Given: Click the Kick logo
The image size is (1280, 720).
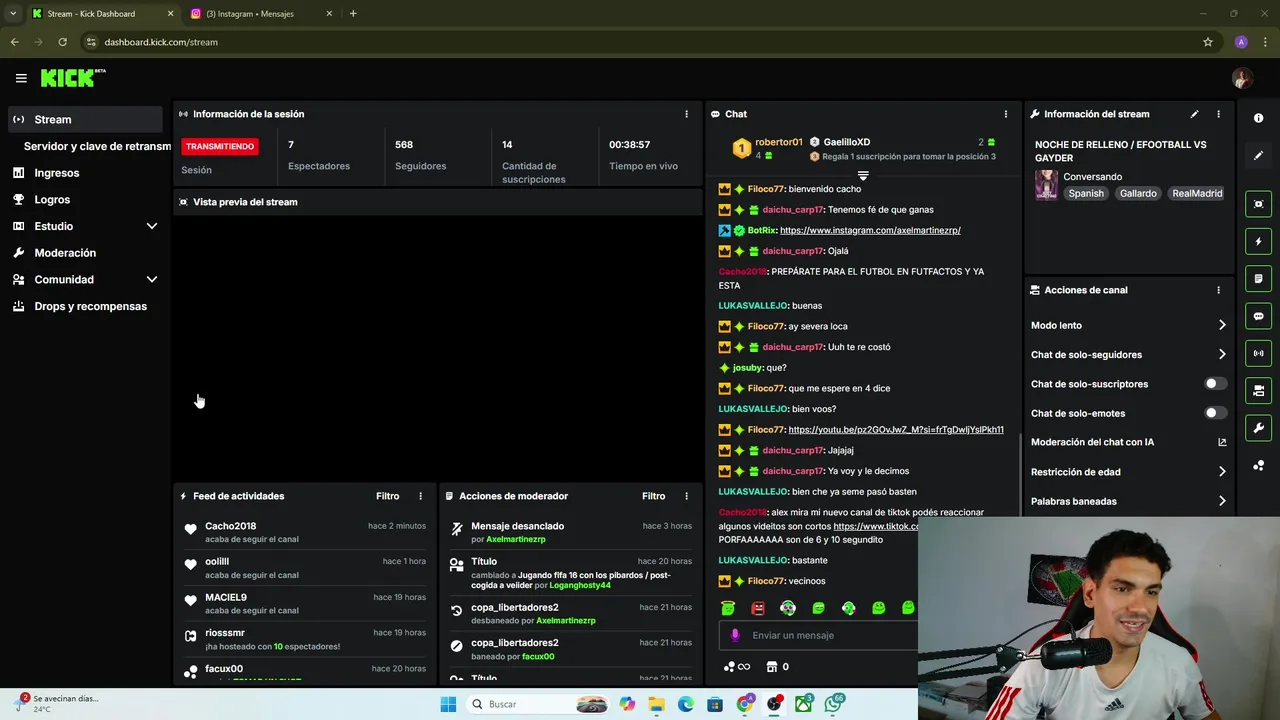Looking at the screenshot, I should click(72, 78).
